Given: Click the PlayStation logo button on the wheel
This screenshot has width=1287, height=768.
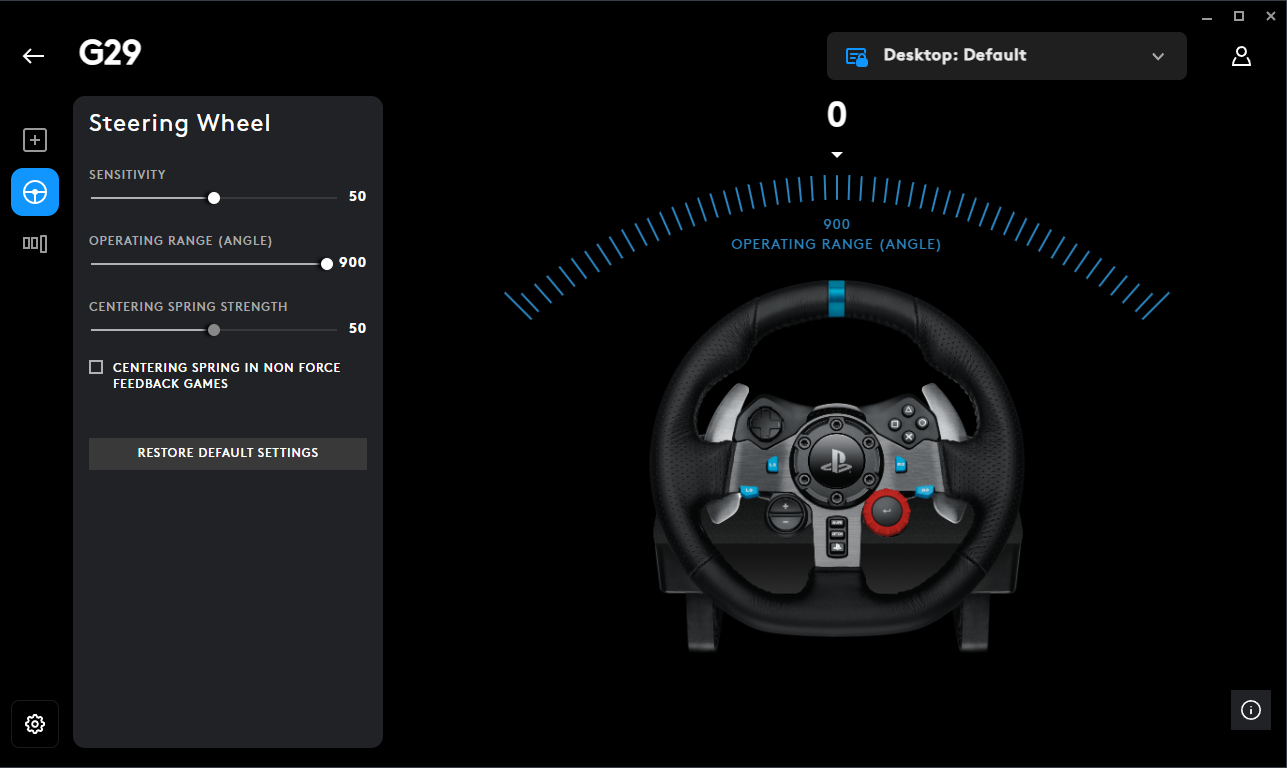Looking at the screenshot, I should (835, 461).
